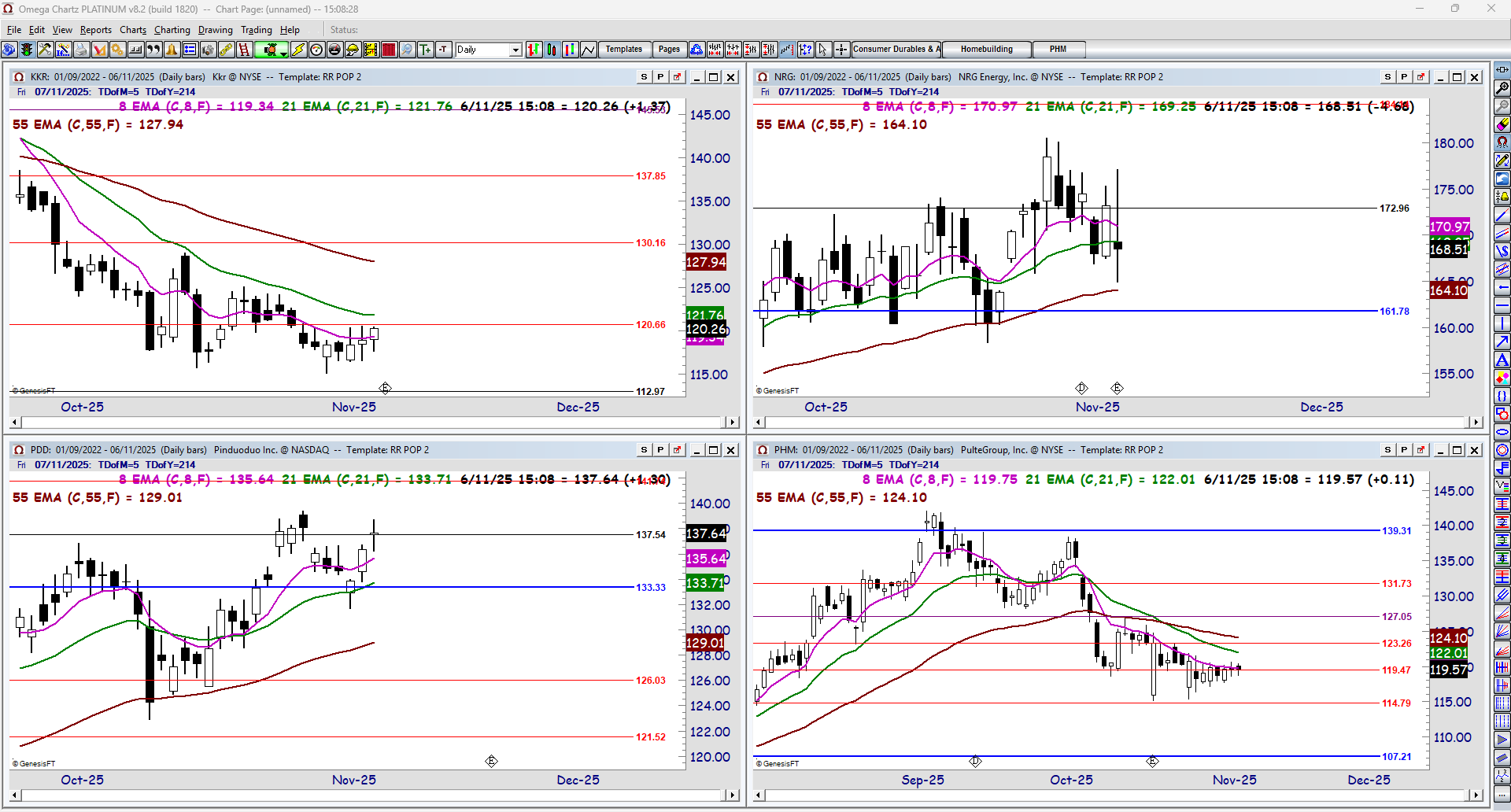Screen dimensions: 1511x812
Task: Toggle the S button on PHM chart
Action: 1387,450
